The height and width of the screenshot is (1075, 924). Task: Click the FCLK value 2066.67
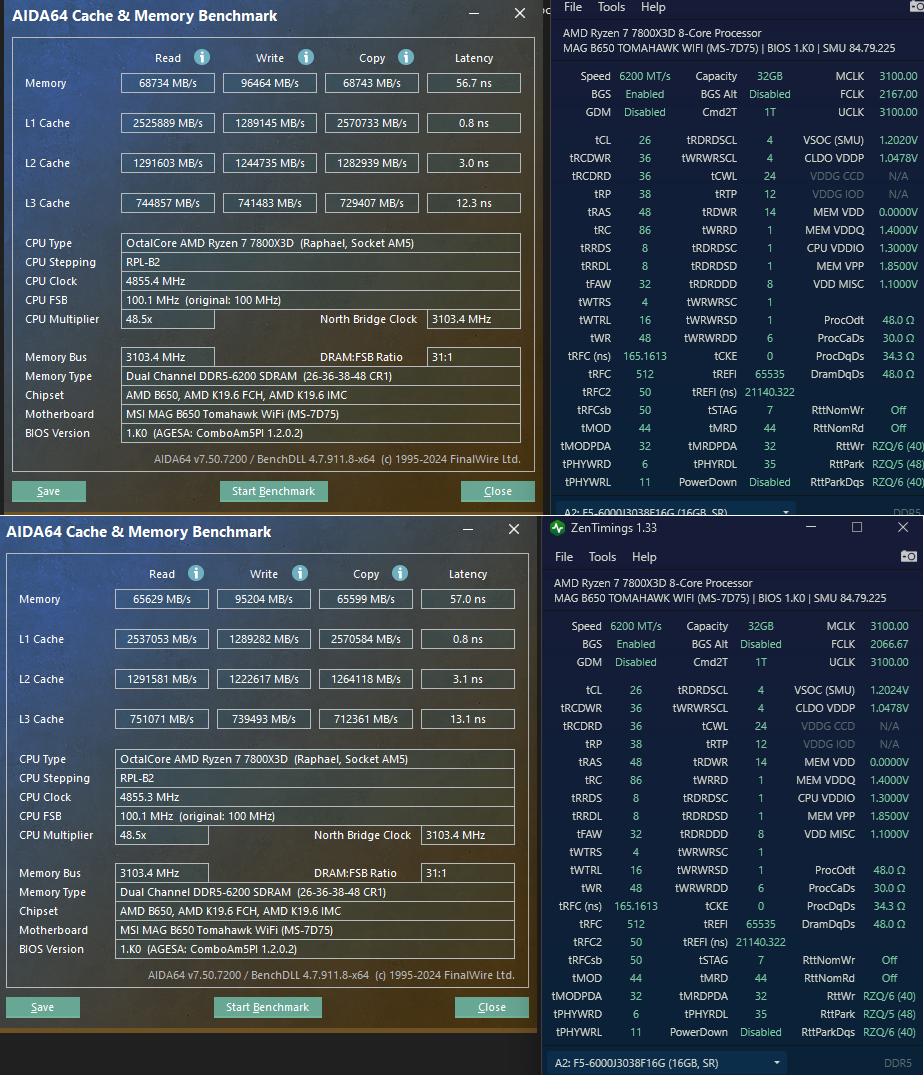[x=889, y=644]
